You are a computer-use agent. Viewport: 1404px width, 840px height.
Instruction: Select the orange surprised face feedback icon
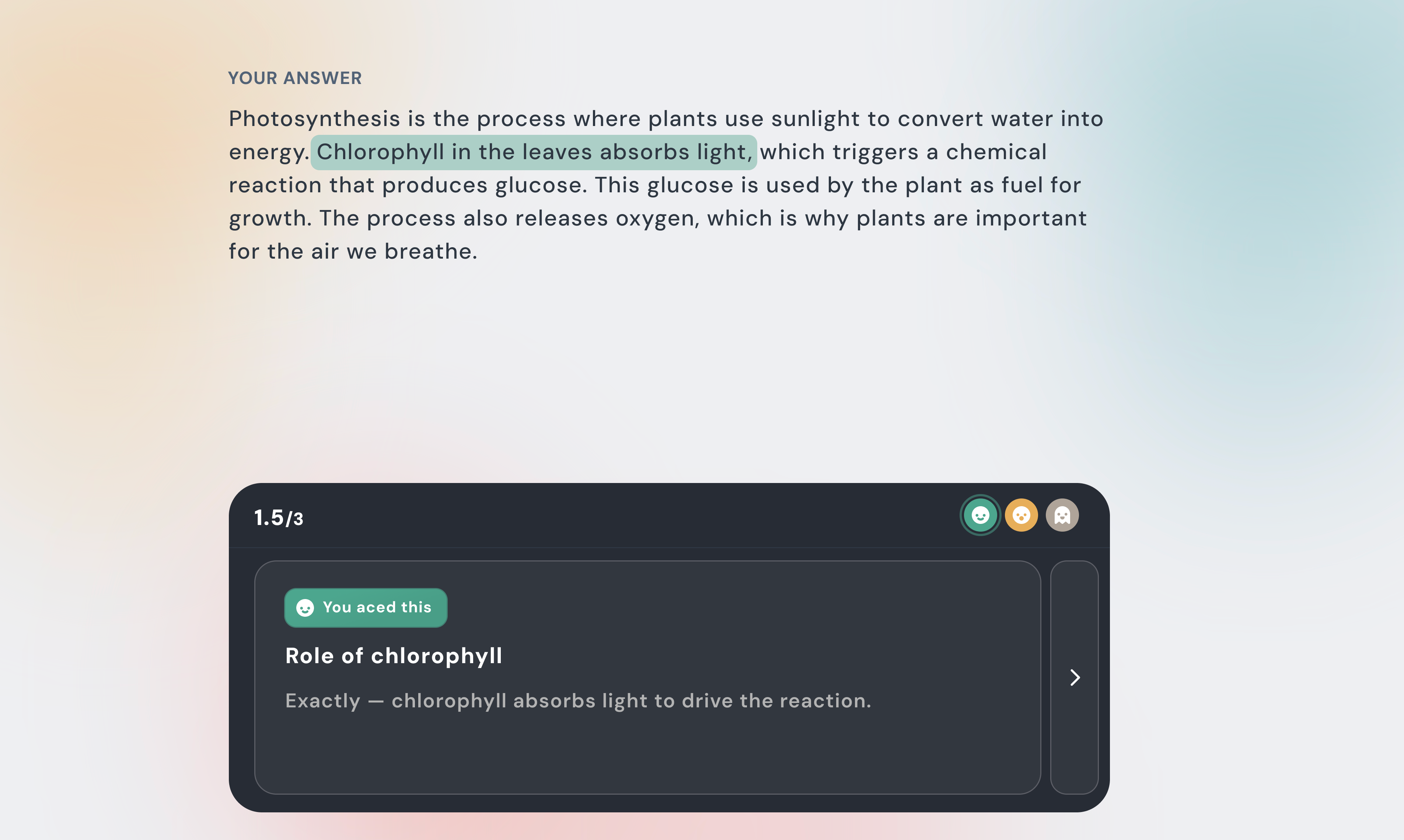pos(1021,515)
